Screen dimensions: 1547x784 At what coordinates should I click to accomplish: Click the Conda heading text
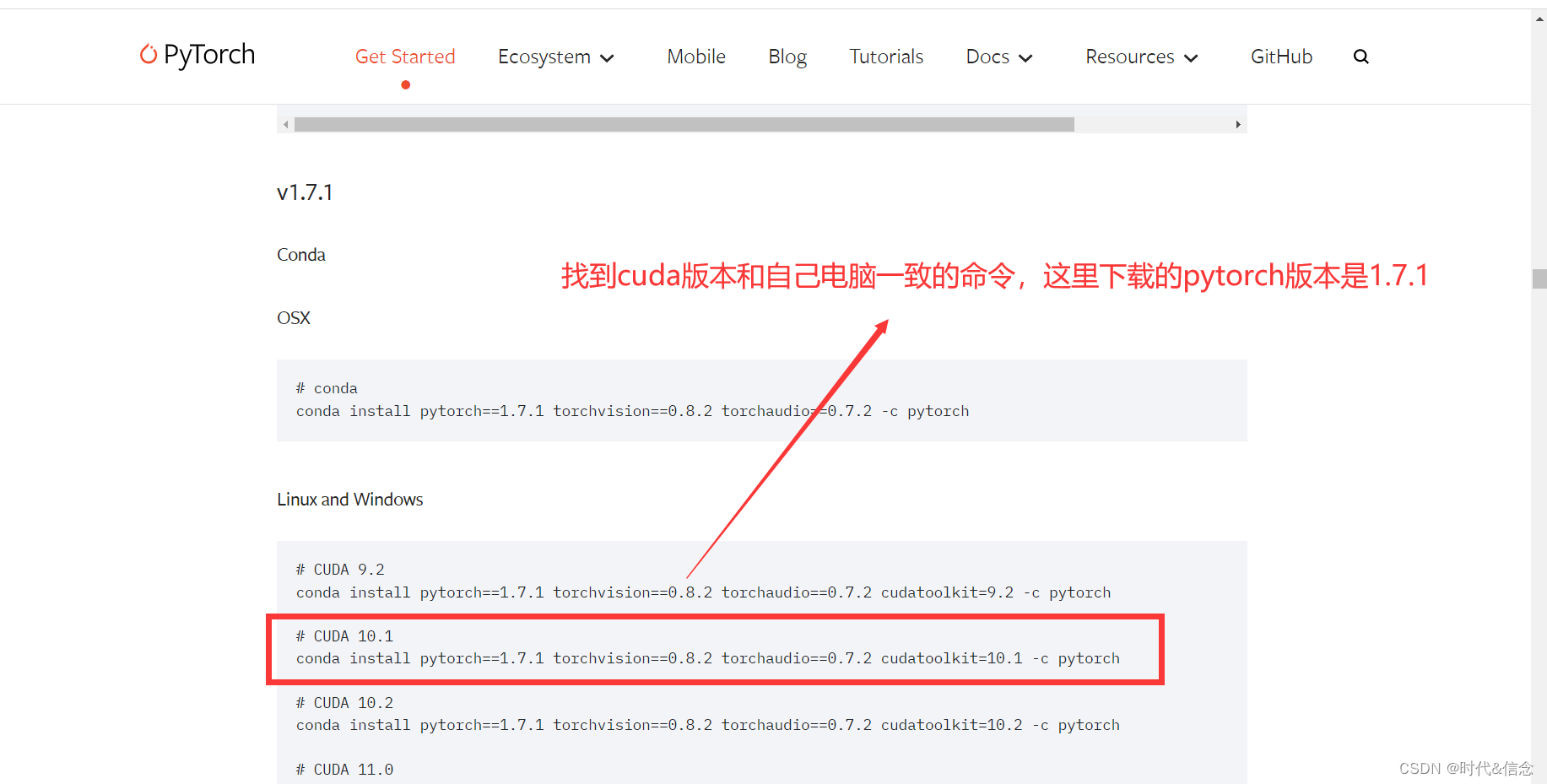(301, 255)
